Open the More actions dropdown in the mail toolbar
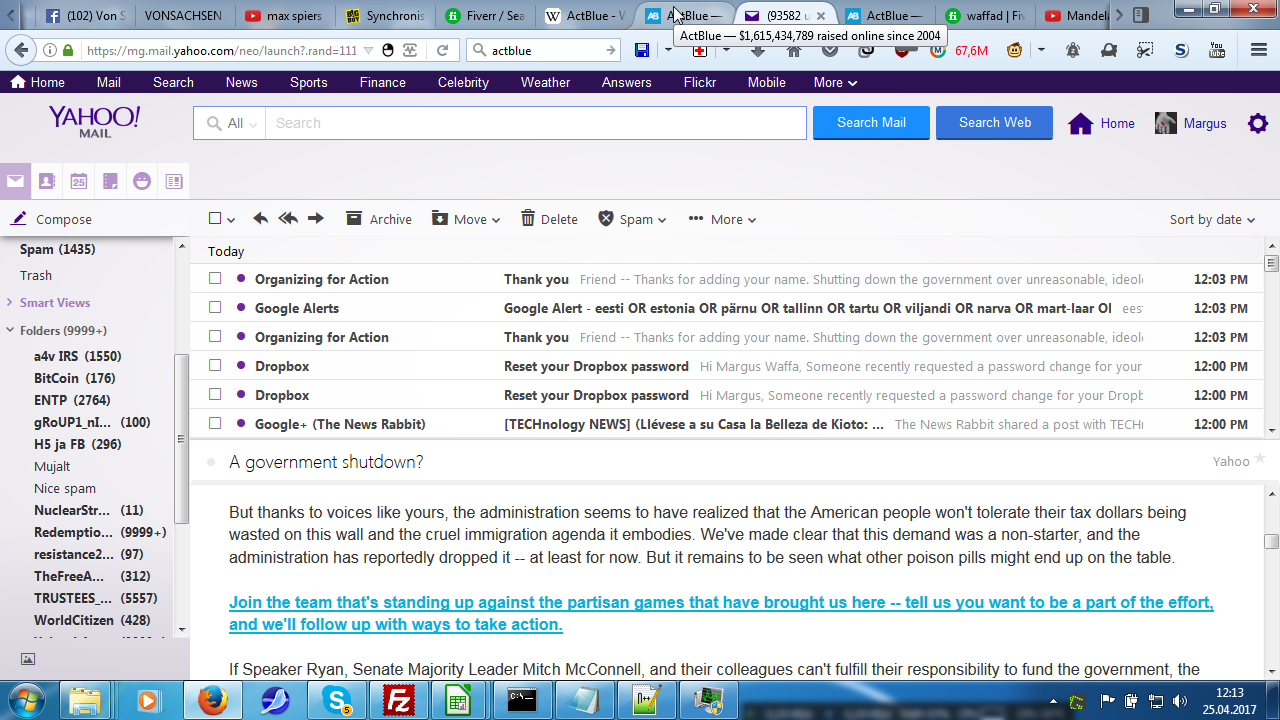The width and height of the screenshot is (1280, 720). pyautogui.click(x=722, y=219)
